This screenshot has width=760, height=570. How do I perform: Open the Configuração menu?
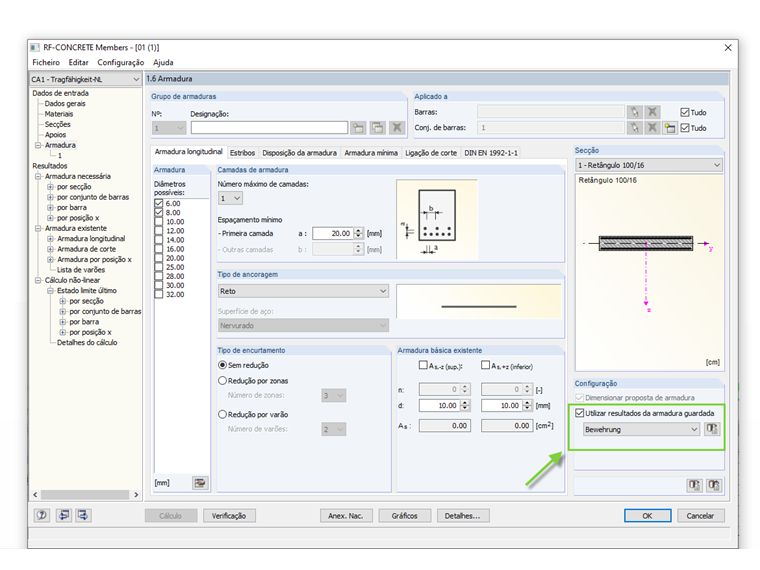pos(121,62)
